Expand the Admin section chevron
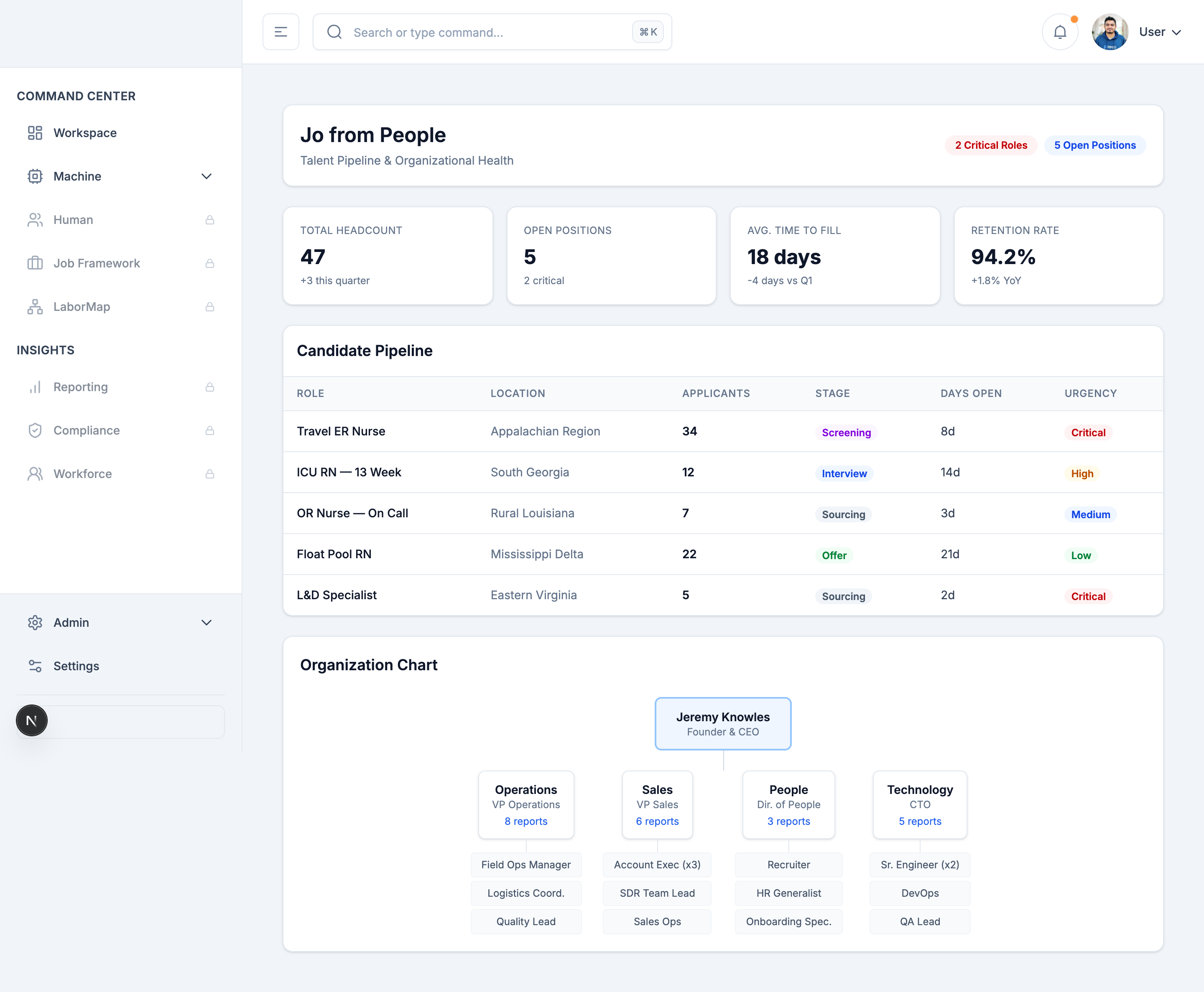The height and width of the screenshot is (992, 1204). click(x=207, y=622)
